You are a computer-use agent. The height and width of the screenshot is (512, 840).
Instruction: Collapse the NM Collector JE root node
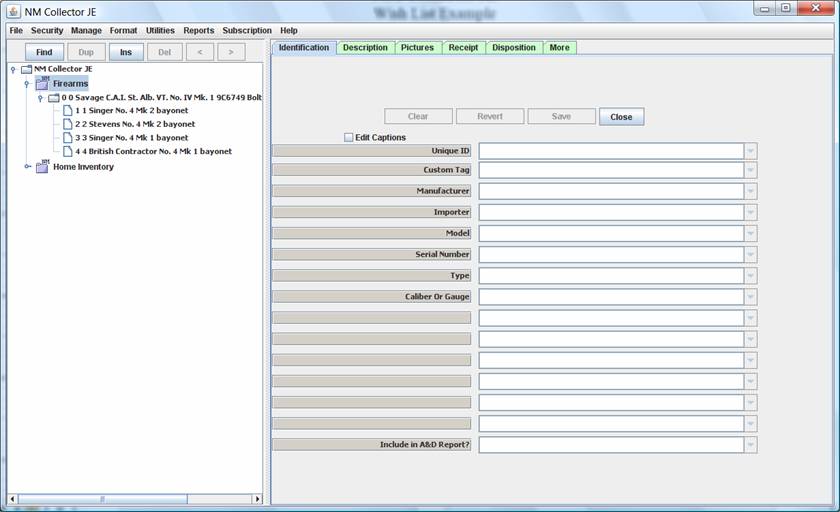click(13, 70)
